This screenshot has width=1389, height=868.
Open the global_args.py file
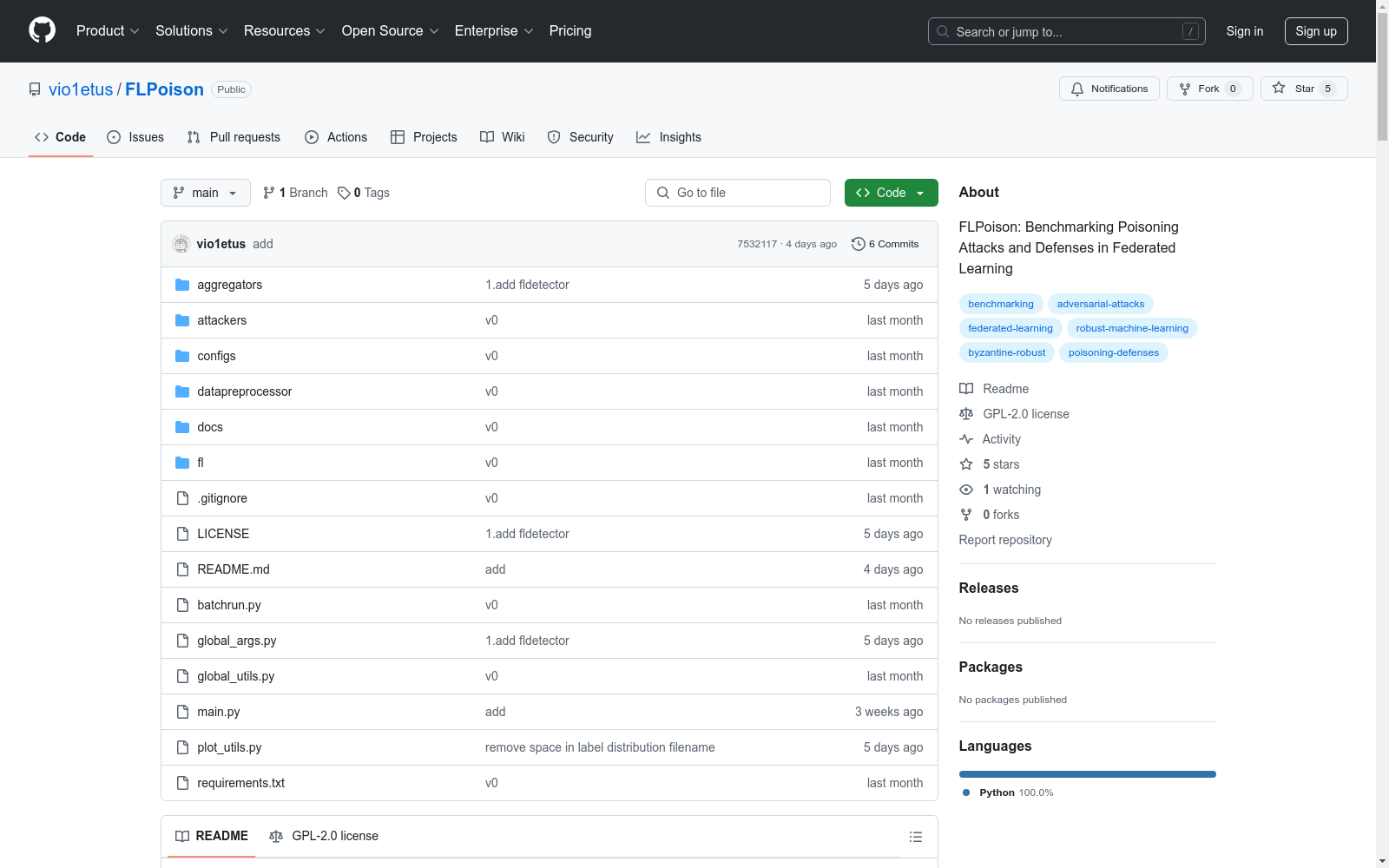(237, 641)
